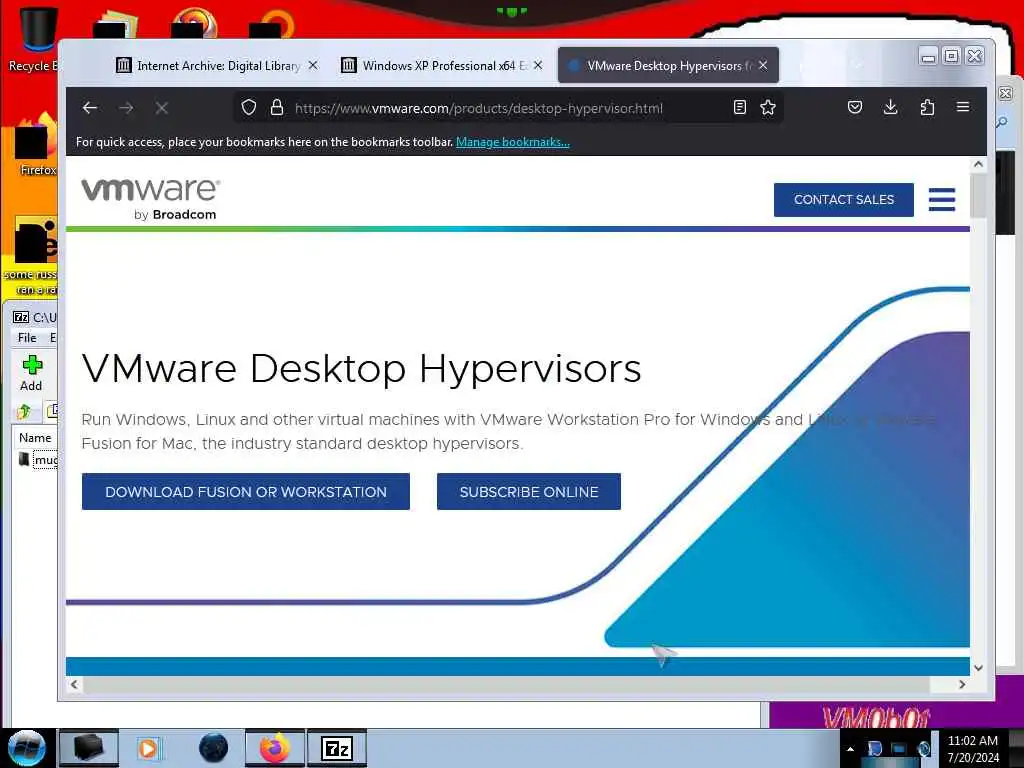Close the VMware Desktop Hypervisors tab

tap(763, 65)
